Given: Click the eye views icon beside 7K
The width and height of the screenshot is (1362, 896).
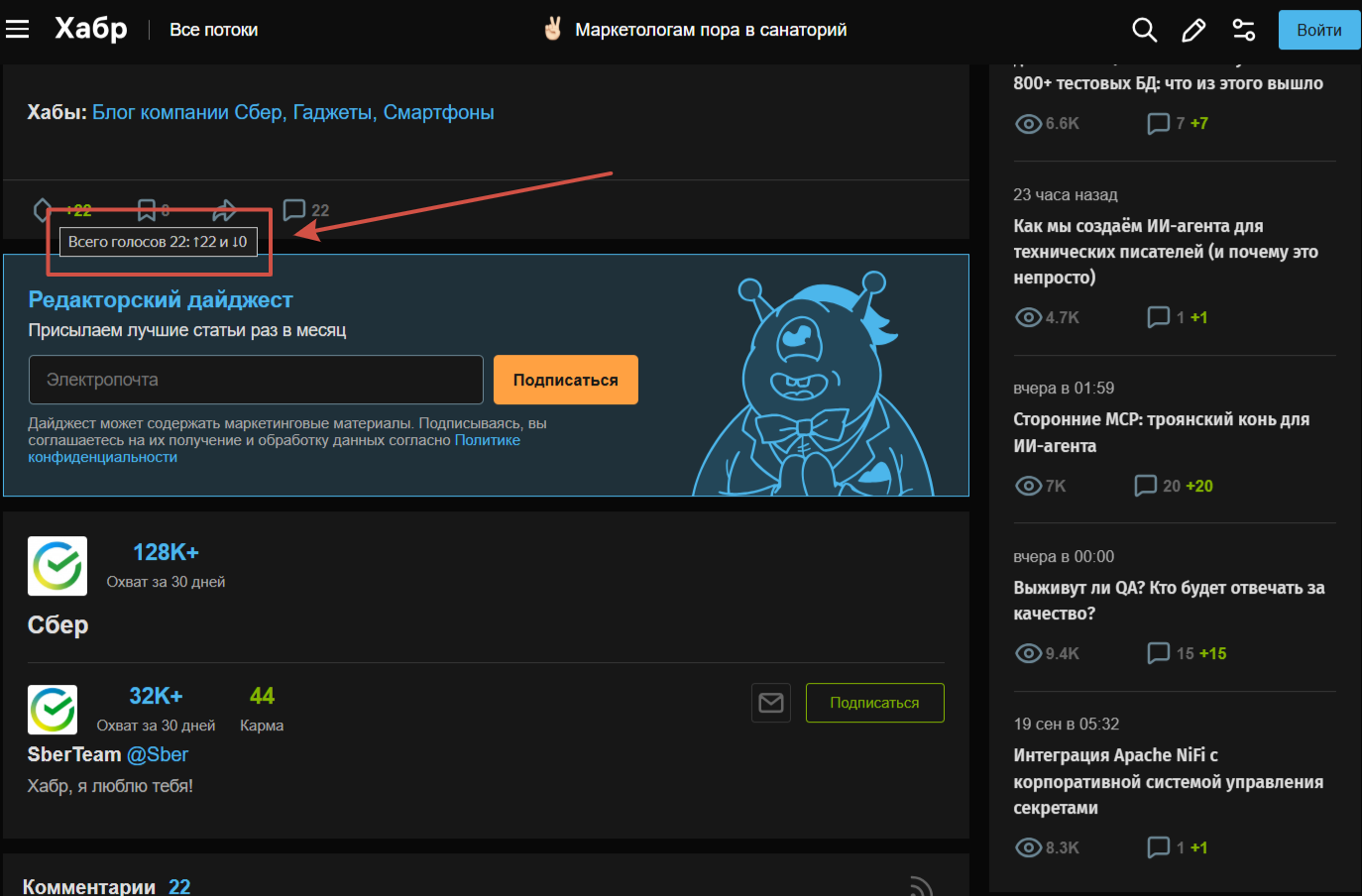Looking at the screenshot, I should pyautogui.click(x=1028, y=486).
